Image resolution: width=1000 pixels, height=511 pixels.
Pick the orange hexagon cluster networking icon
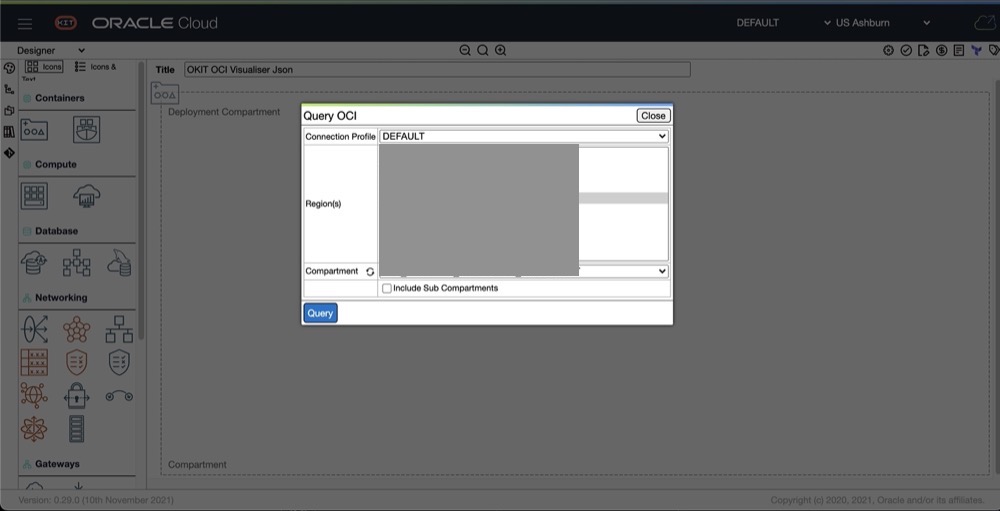[77, 329]
